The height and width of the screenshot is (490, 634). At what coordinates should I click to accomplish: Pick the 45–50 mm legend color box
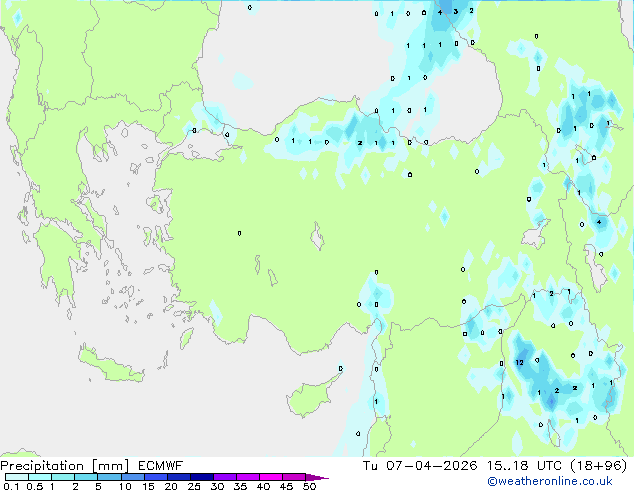[x=294, y=477]
